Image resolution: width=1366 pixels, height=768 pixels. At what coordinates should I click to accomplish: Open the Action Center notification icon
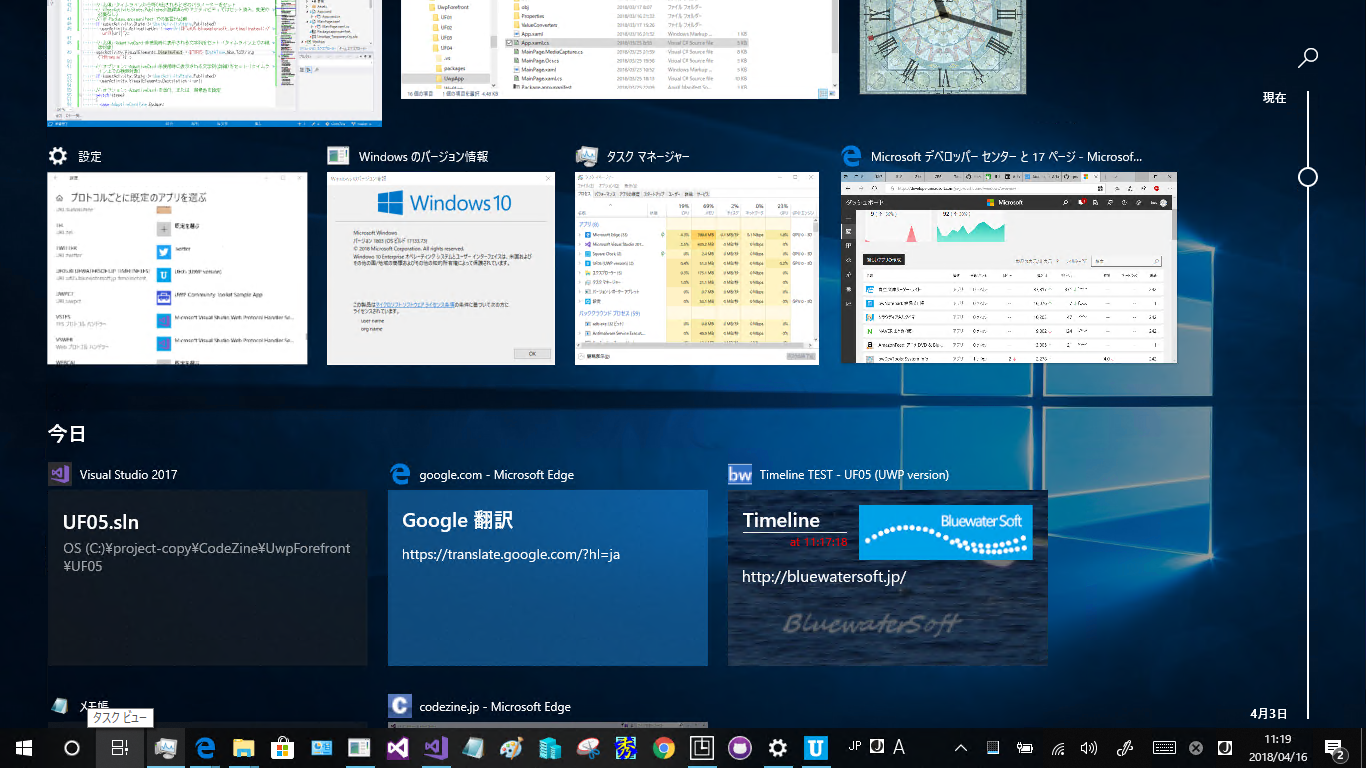pos(1335,748)
